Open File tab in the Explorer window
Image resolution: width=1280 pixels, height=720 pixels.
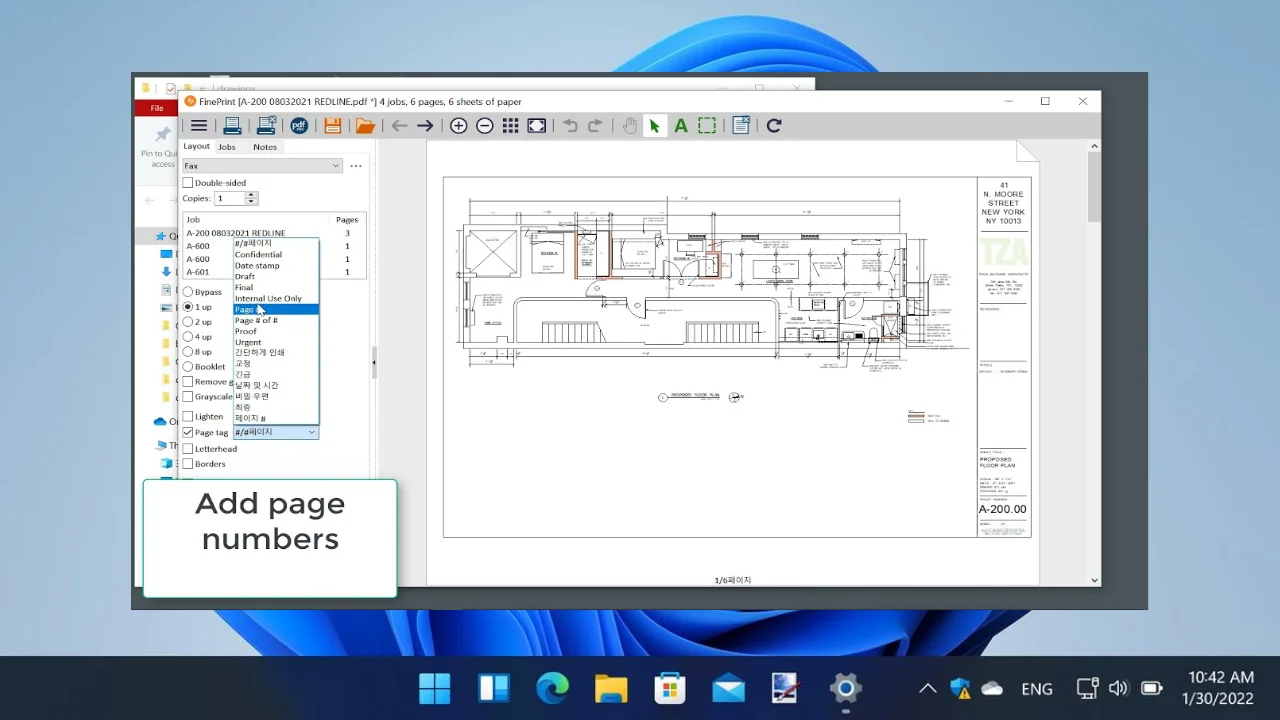[x=157, y=108]
